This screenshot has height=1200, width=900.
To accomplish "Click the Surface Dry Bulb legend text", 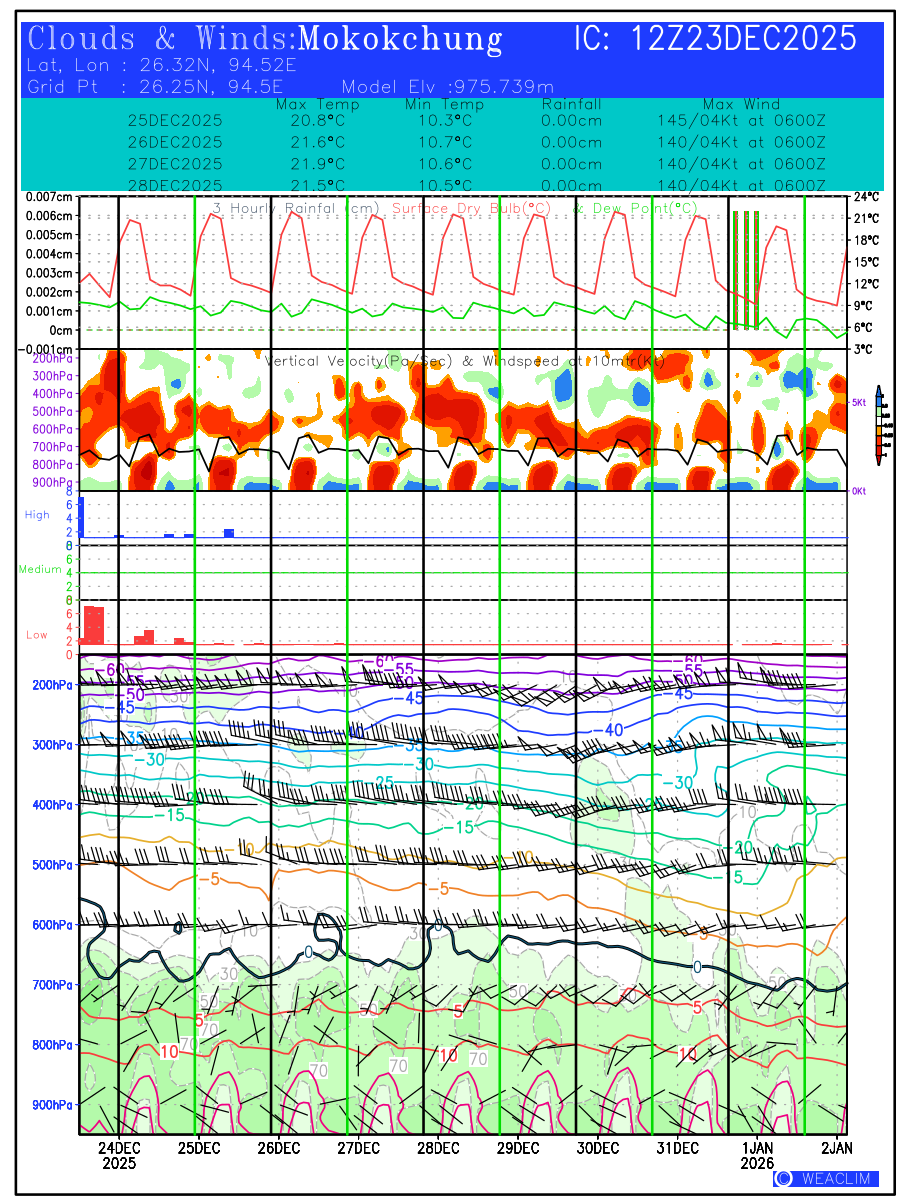I will pyautogui.click(x=475, y=208).
